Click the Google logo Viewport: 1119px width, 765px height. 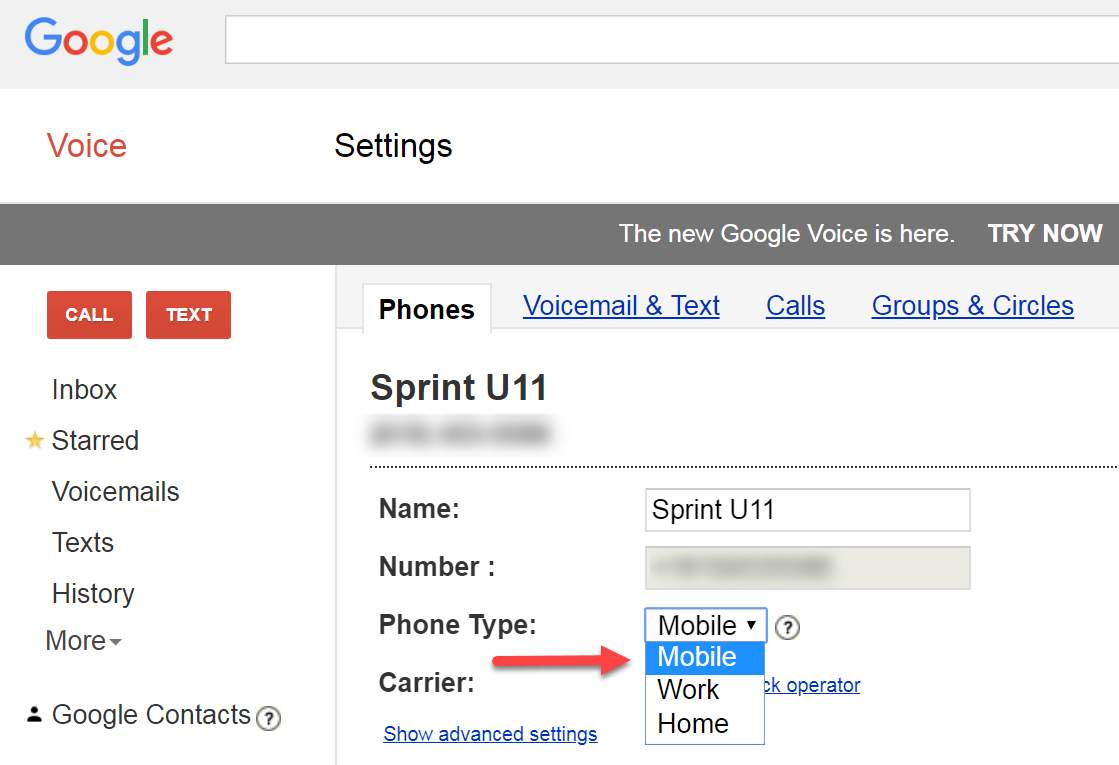99,40
